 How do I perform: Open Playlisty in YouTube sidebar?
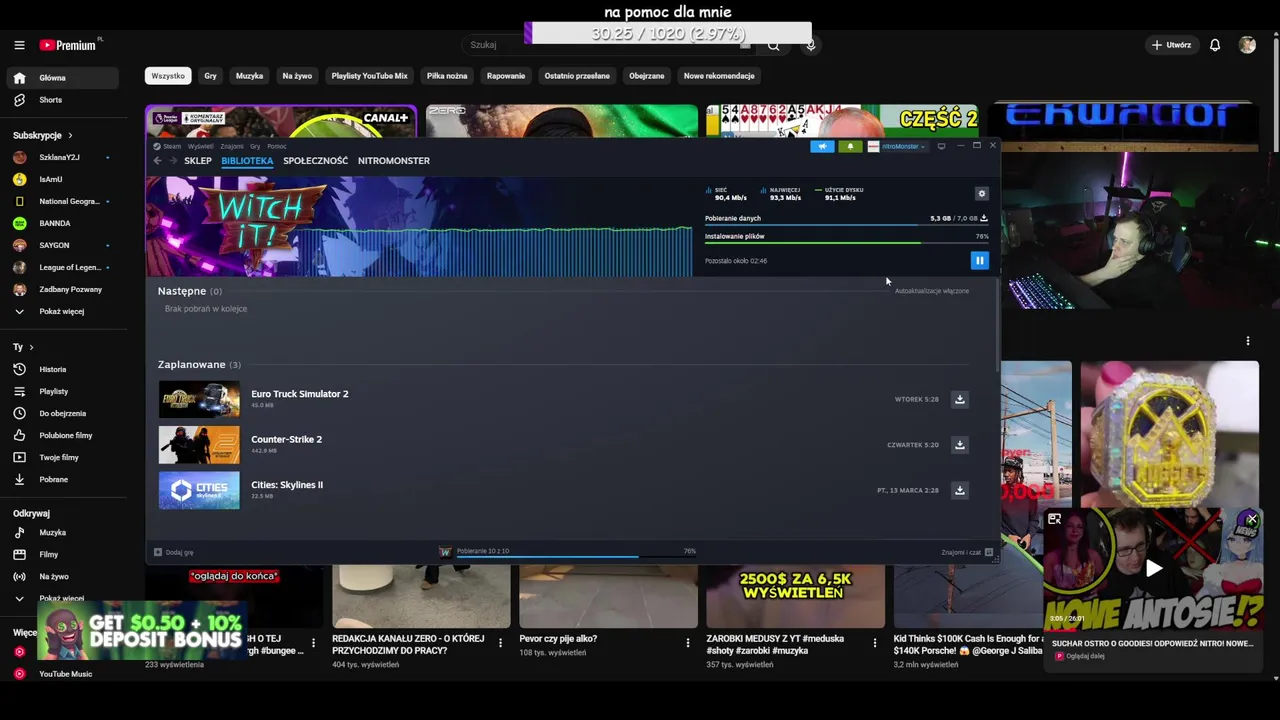[62, 391]
